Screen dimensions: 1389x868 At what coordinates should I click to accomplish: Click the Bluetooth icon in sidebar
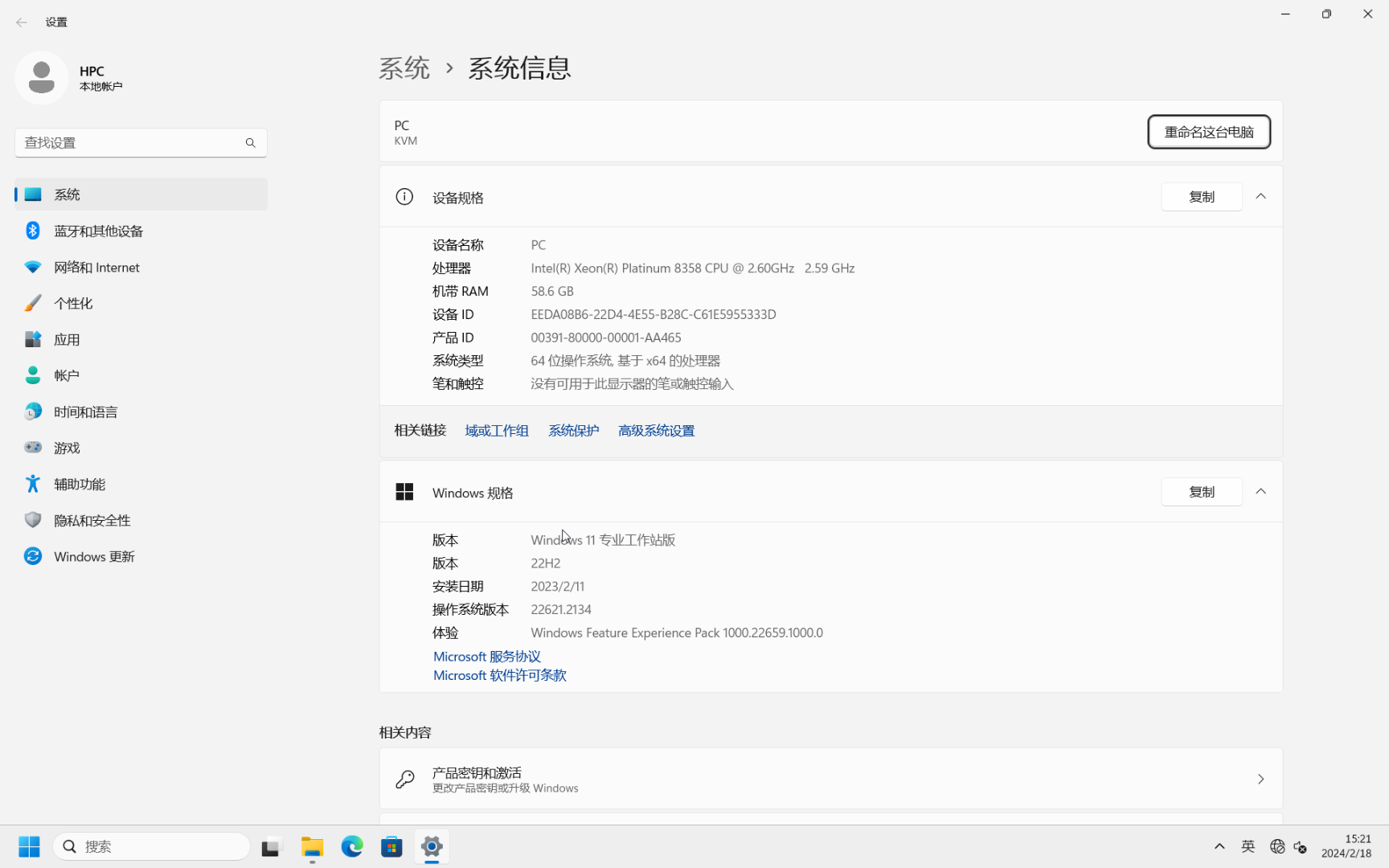pos(33,231)
